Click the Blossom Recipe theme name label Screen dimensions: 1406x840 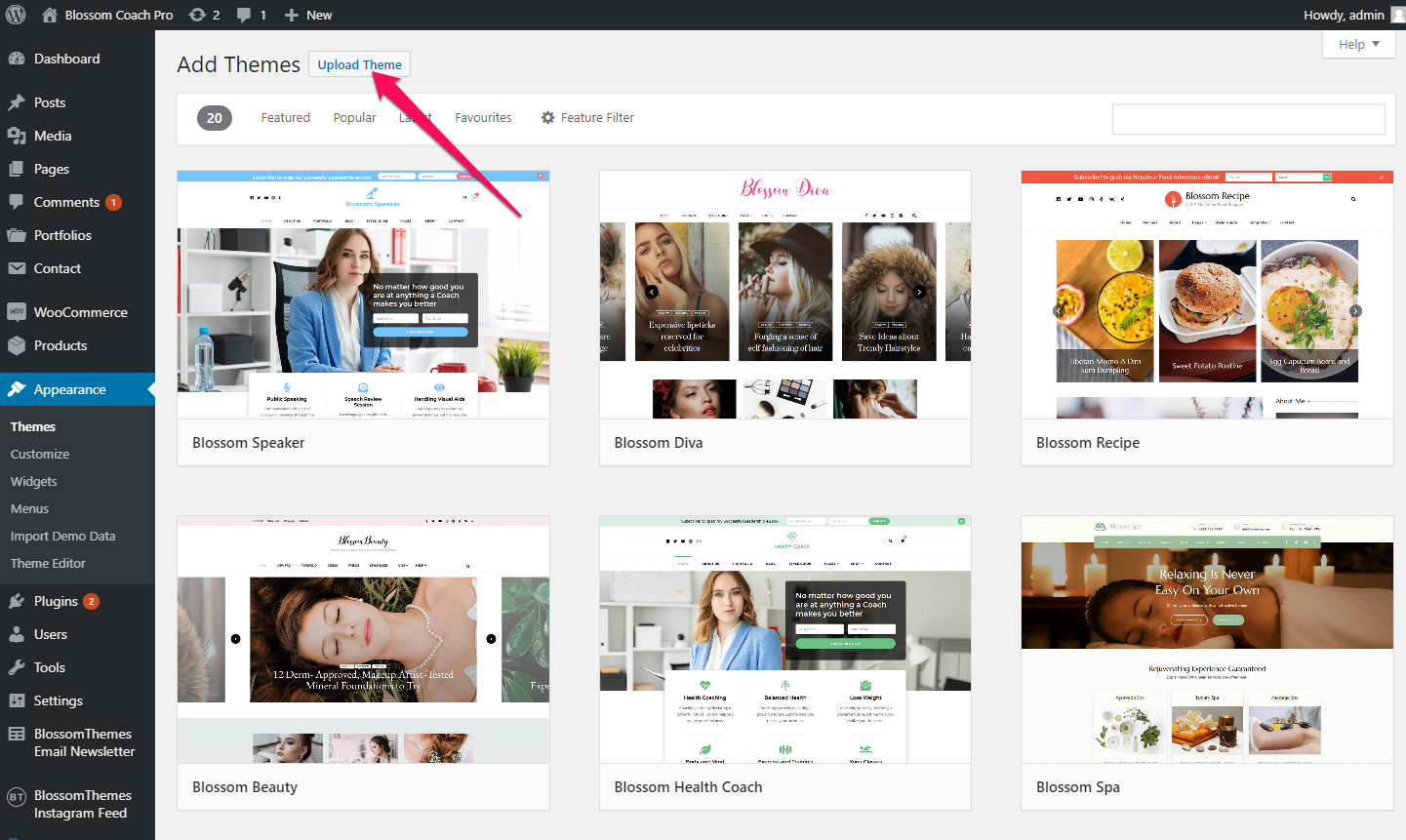1088,443
